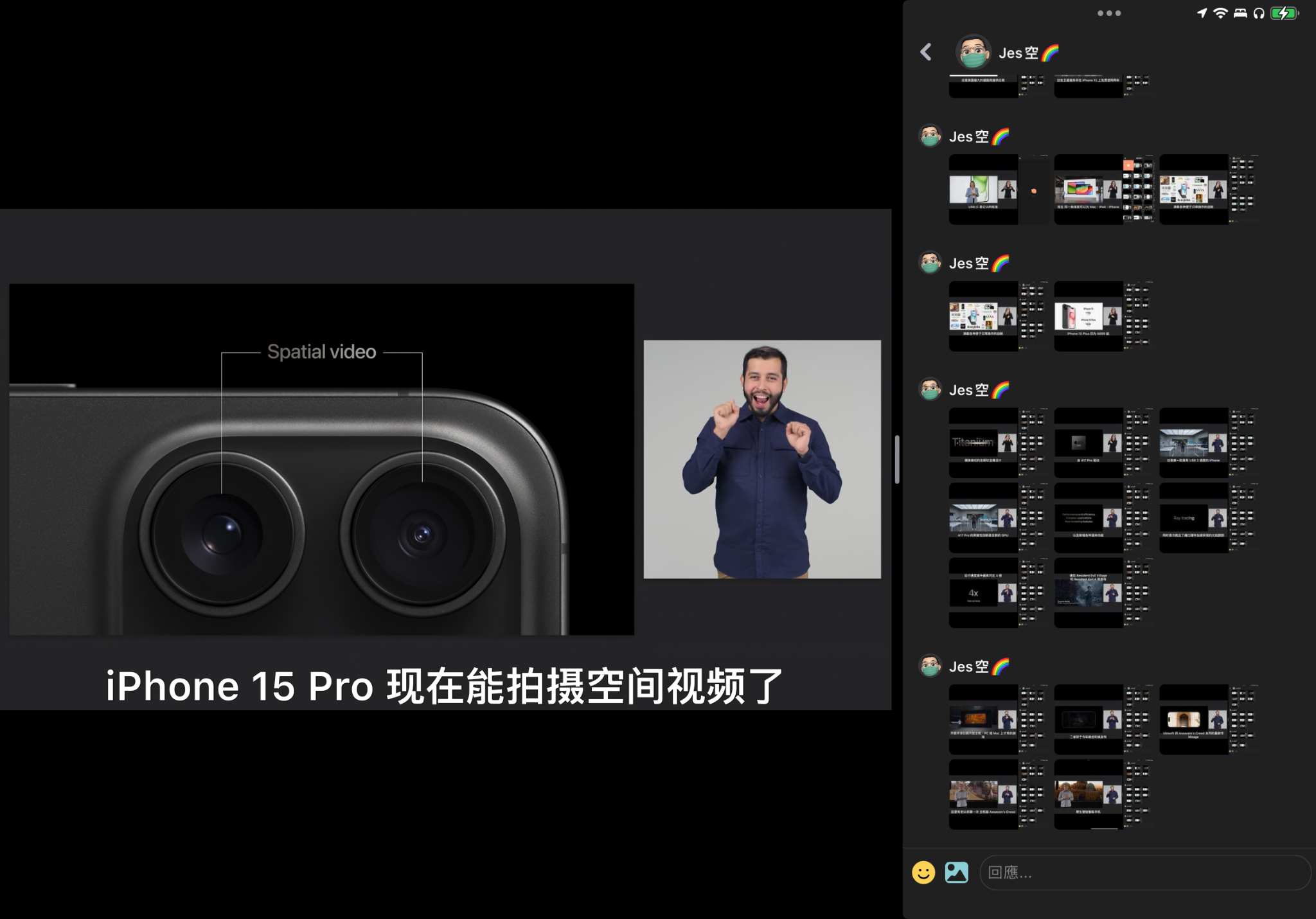Tap the sleep focus bed icon
1316x919 pixels.
pos(1240,13)
